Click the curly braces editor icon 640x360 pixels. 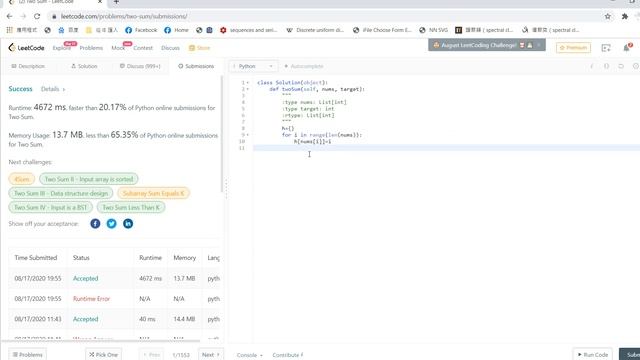click(606, 66)
